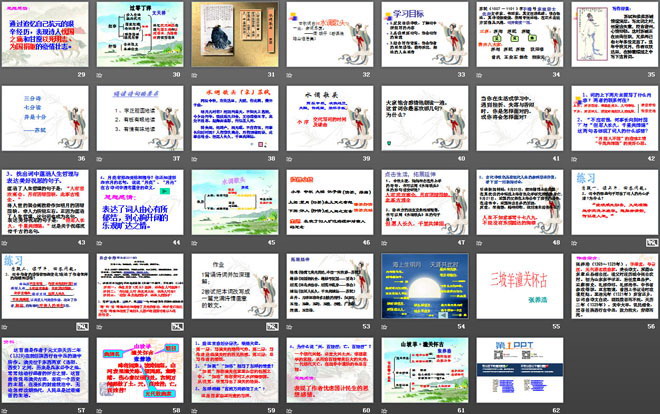Select slide 31 brown scroll painting

pyautogui.click(x=235, y=34)
